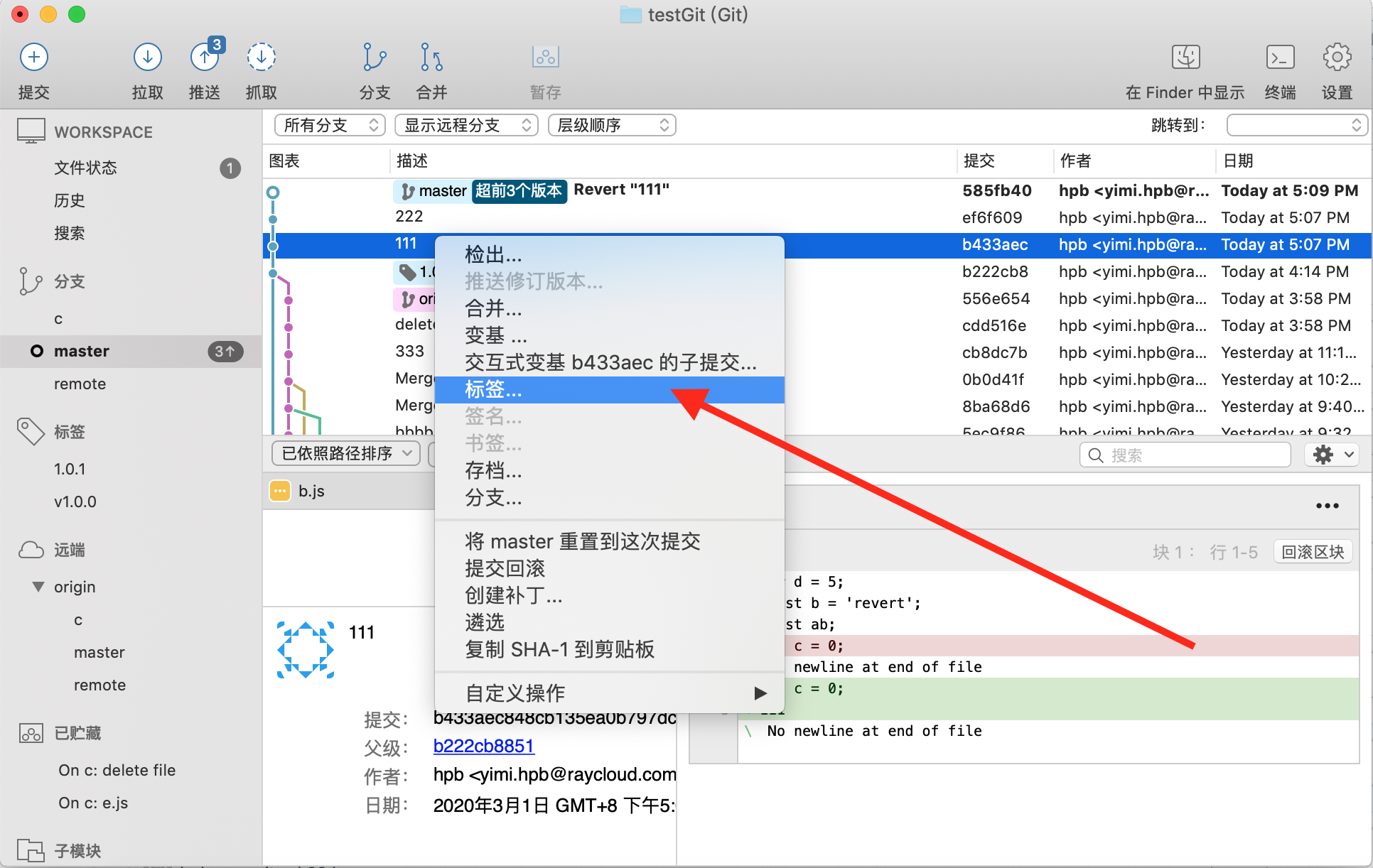
Task: Click the b222cb8851 parent commit link
Action: [x=483, y=747]
